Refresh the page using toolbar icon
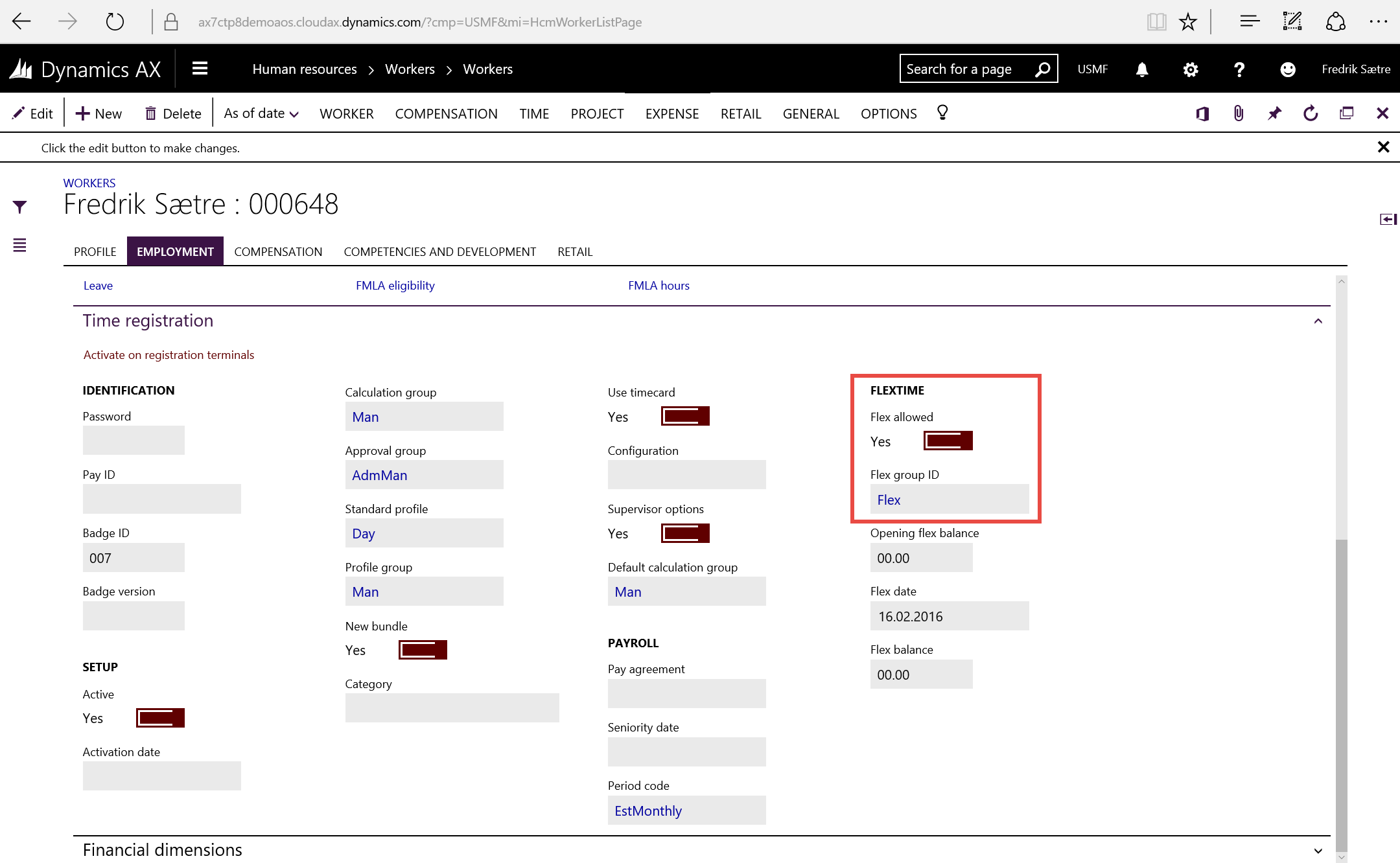1400x863 pixels. pos(1310,114)
